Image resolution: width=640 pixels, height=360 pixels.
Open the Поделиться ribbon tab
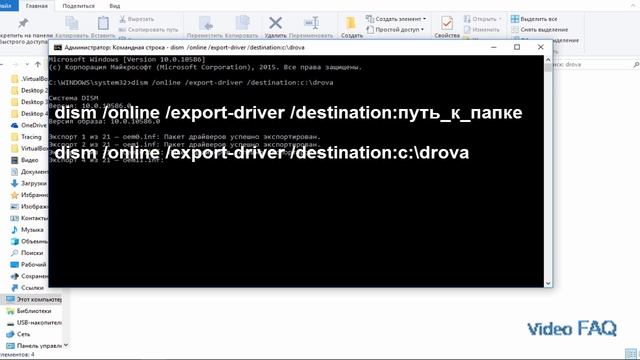click(78, 6)
